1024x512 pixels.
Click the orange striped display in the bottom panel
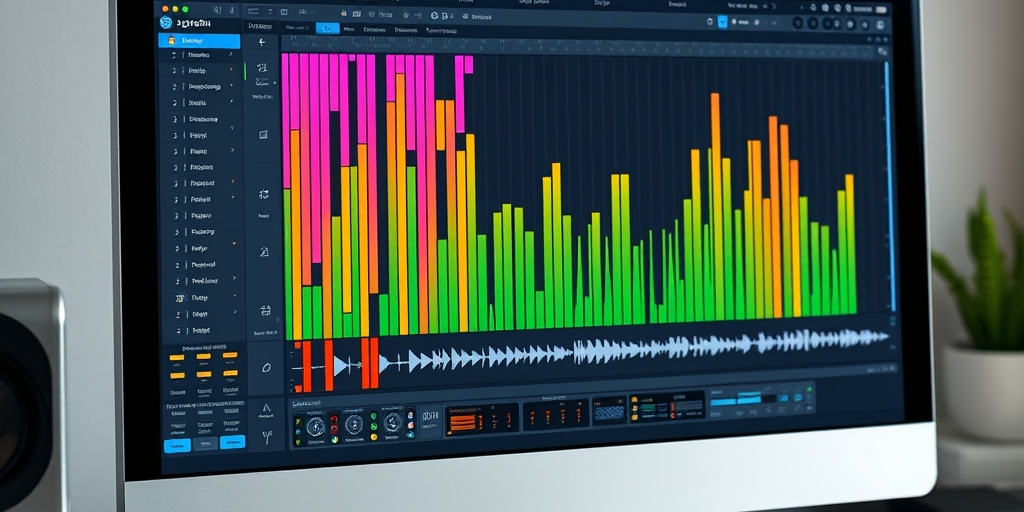click(x=463, y=423)
